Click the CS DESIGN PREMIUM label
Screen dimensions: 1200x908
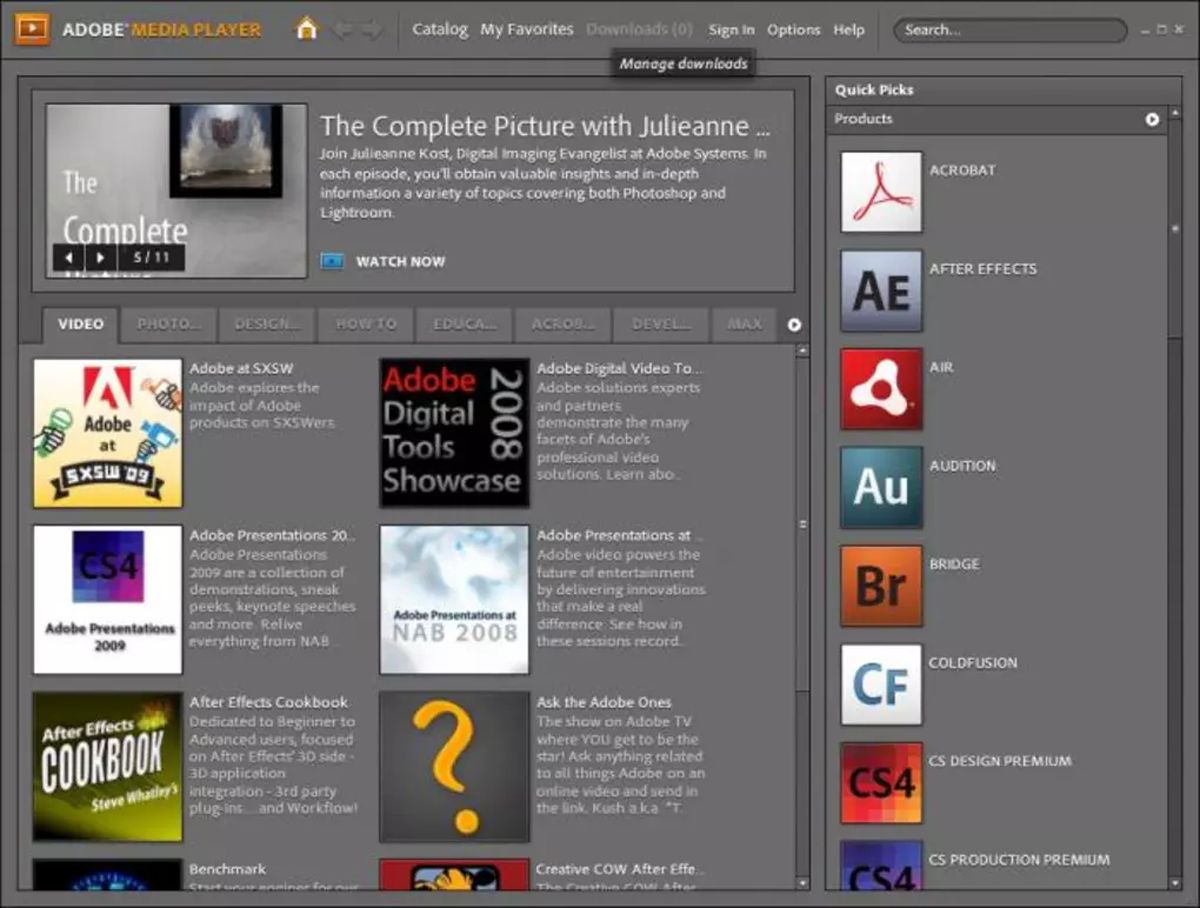1000,761
